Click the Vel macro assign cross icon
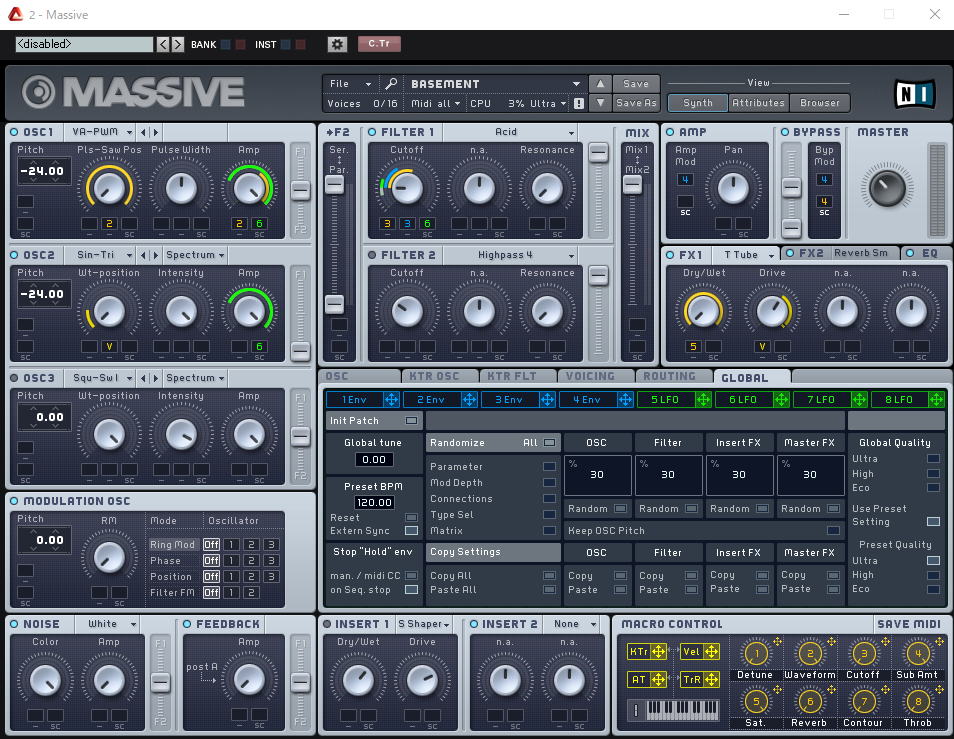The image size is (954, 739). tap(711, 652)
